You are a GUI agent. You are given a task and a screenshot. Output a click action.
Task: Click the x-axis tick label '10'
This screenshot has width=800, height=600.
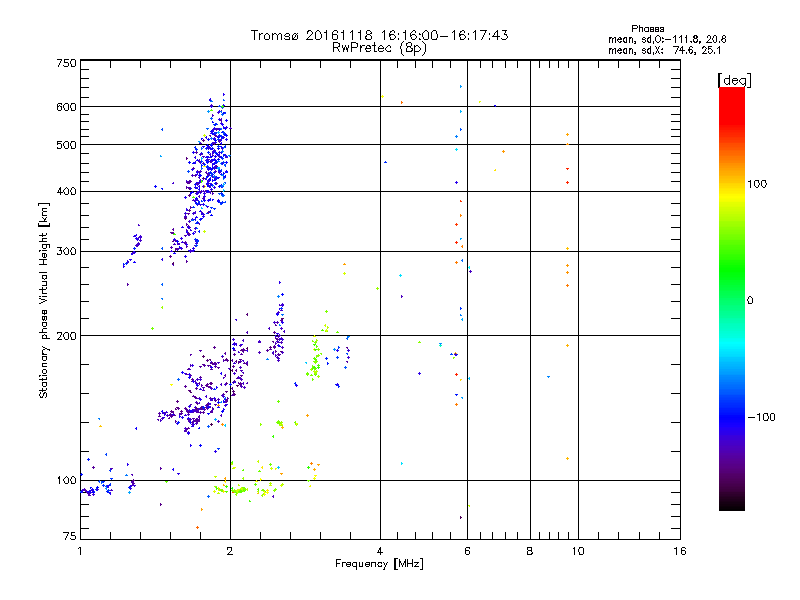coord(578,551)
